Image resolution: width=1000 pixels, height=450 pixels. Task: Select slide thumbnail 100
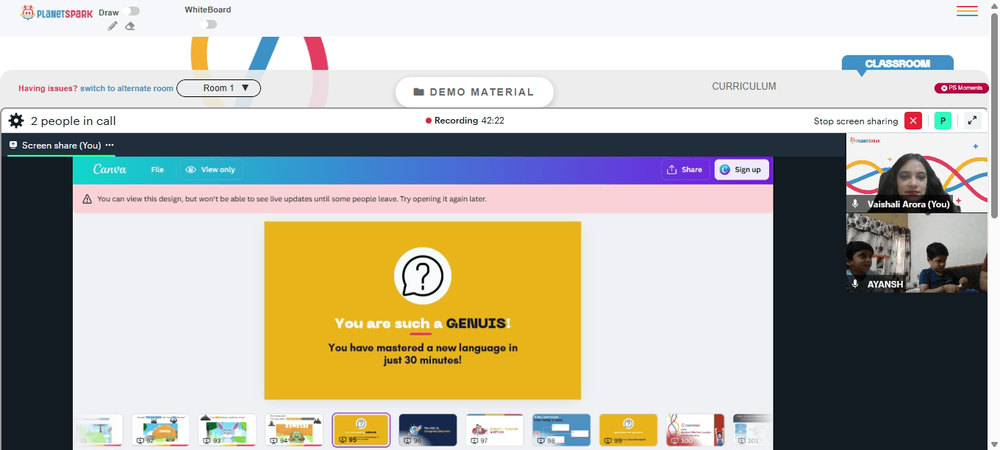(696, 430)
